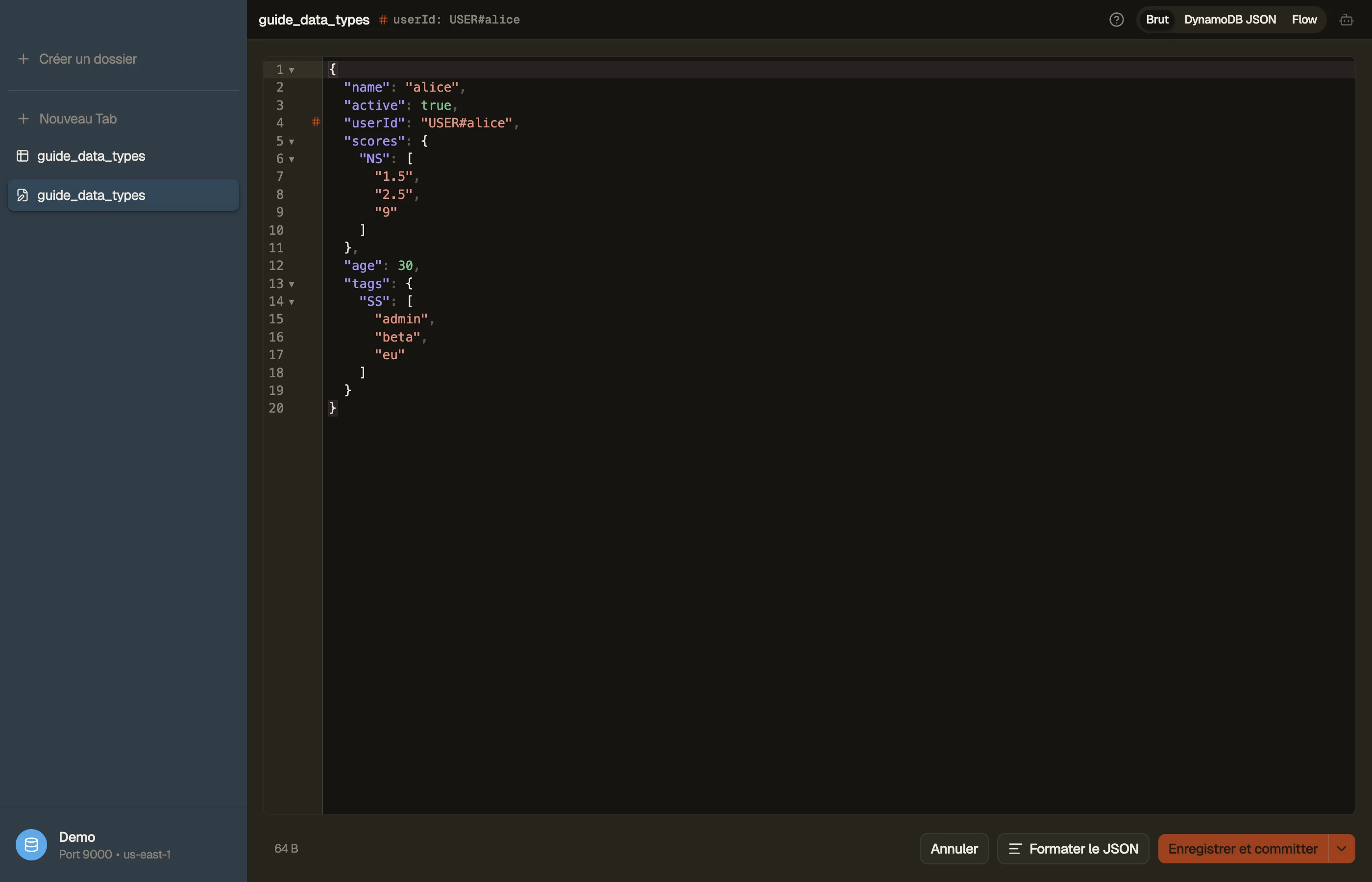Click the plus icon beside Créer un dossier

[23, 59]
